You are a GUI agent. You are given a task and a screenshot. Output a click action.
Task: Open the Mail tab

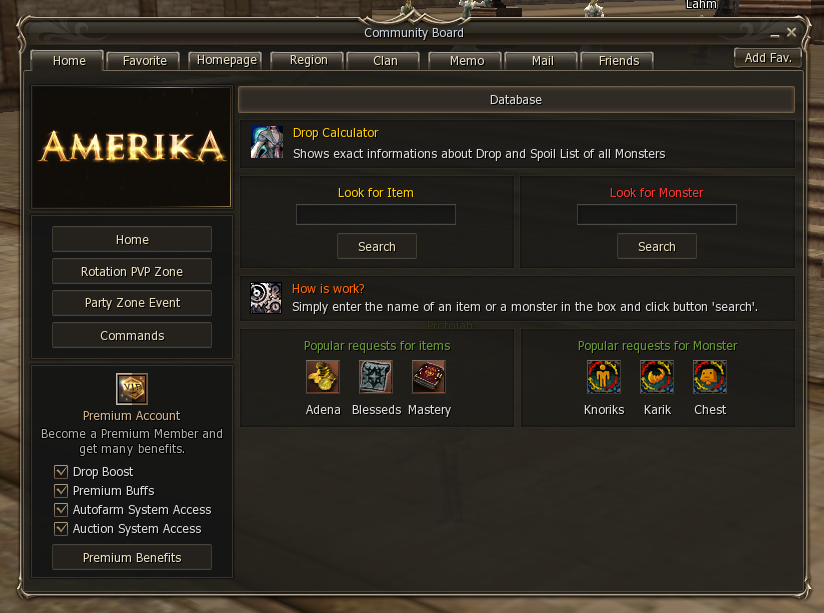point(542,60)
